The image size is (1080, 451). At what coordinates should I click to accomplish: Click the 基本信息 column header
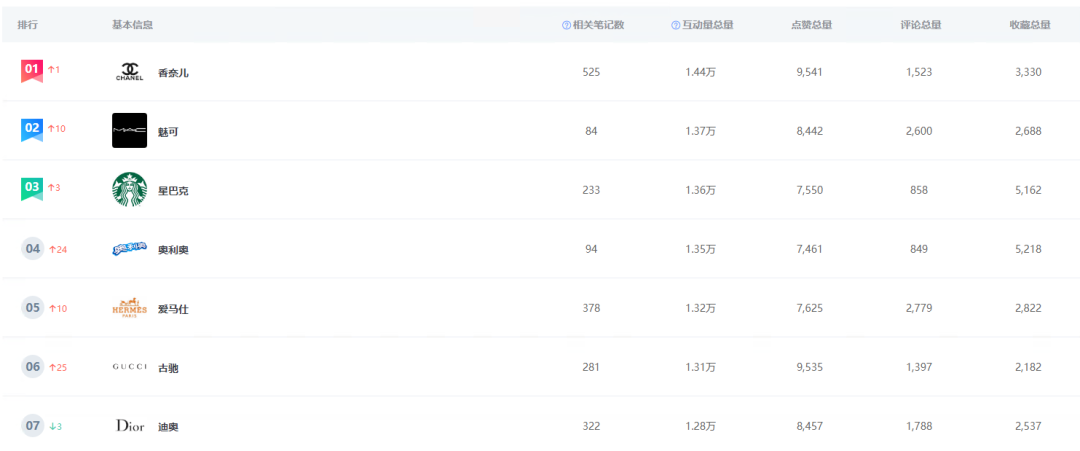[x=132, y=25]
